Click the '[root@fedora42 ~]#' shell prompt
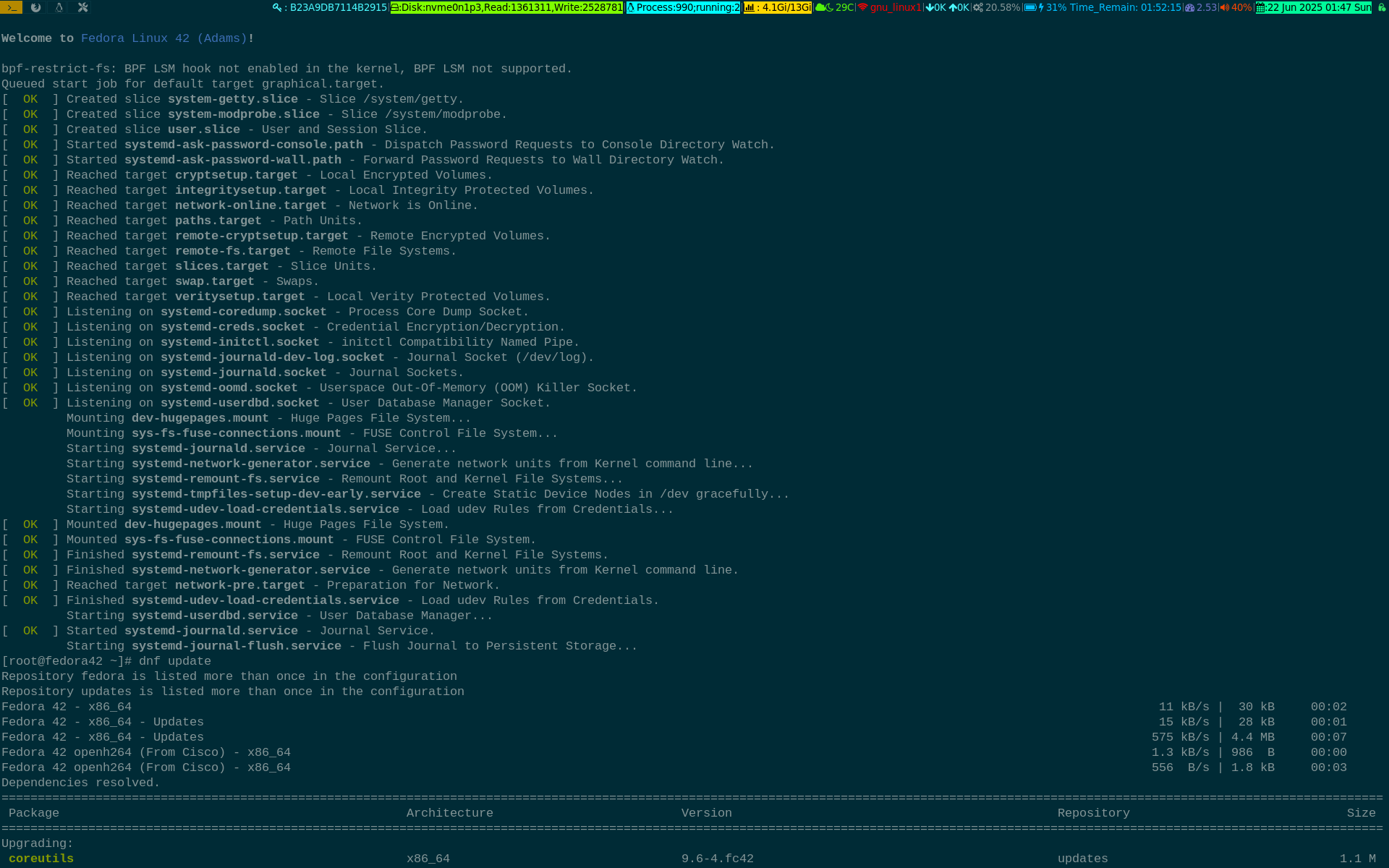 pyautogui.click(x=67, y=661)
